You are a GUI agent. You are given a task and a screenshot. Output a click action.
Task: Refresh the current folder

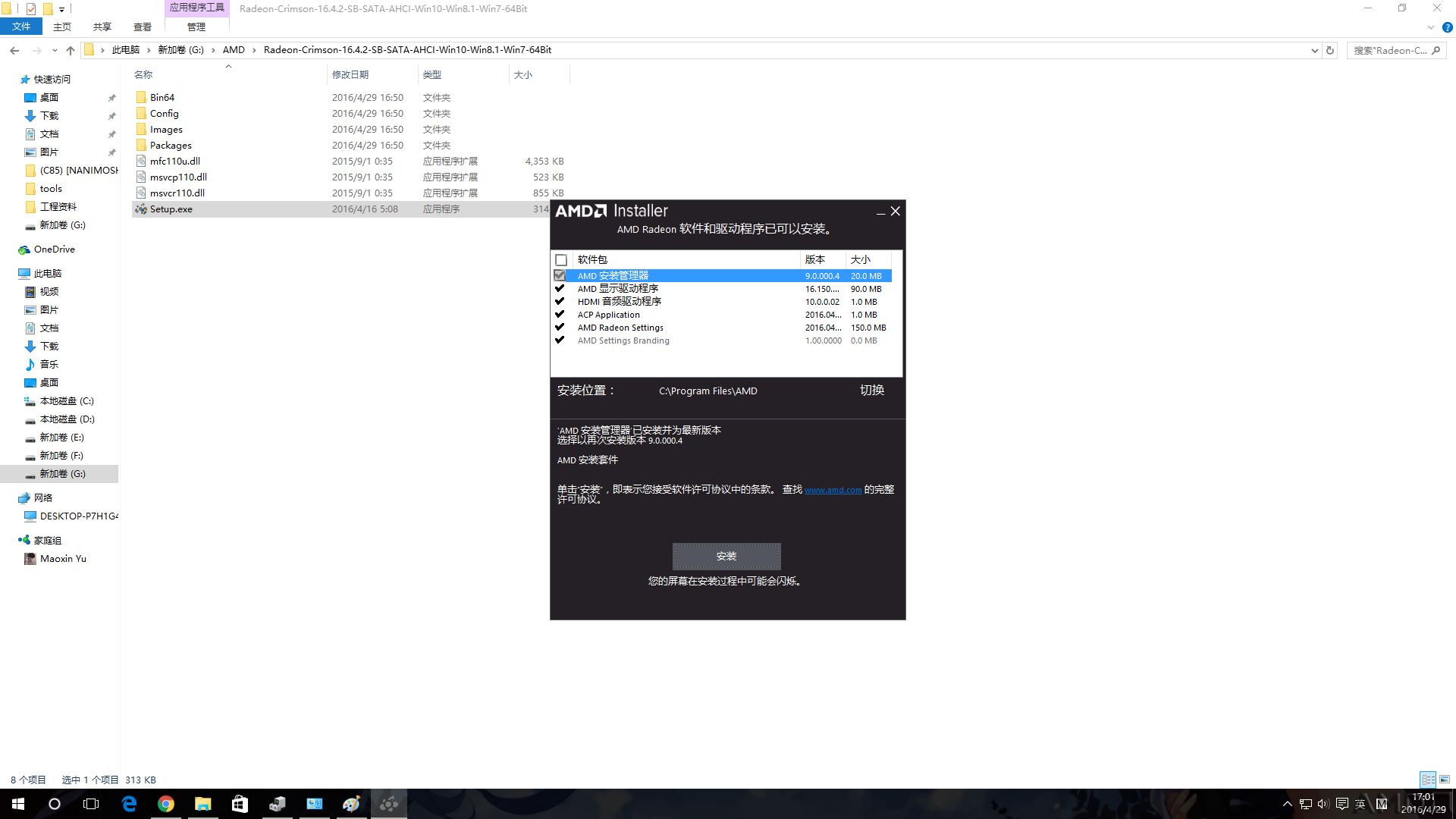pyautogui.click(x=1329, y=50)
